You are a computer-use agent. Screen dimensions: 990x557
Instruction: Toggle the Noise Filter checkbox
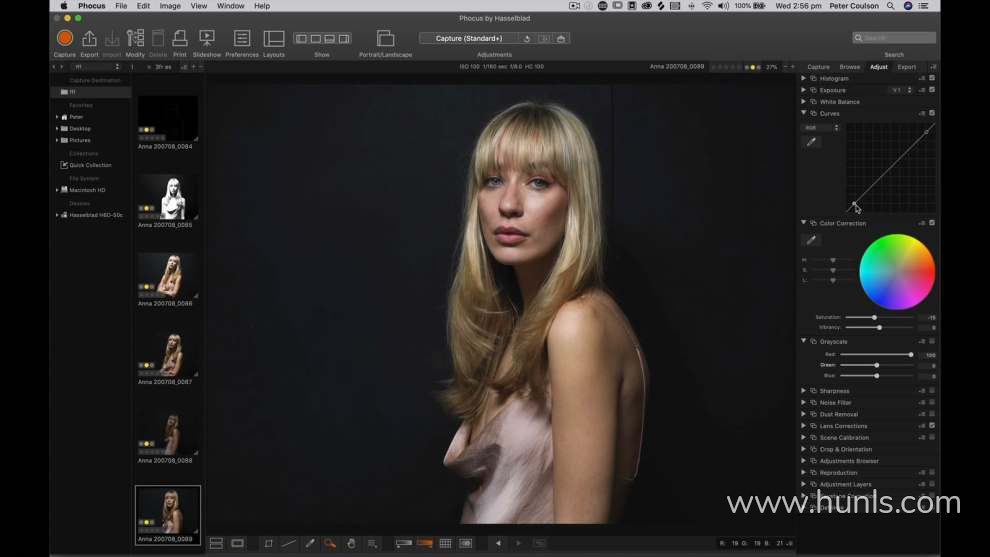click(932, 402)
